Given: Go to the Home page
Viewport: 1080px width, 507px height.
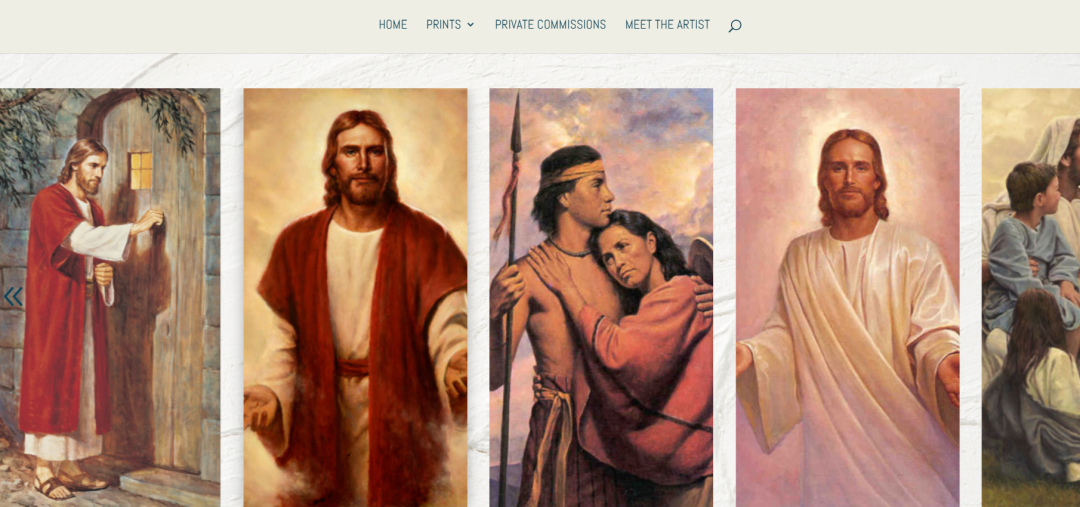Looking at the screenshot, I should [393, 25].
